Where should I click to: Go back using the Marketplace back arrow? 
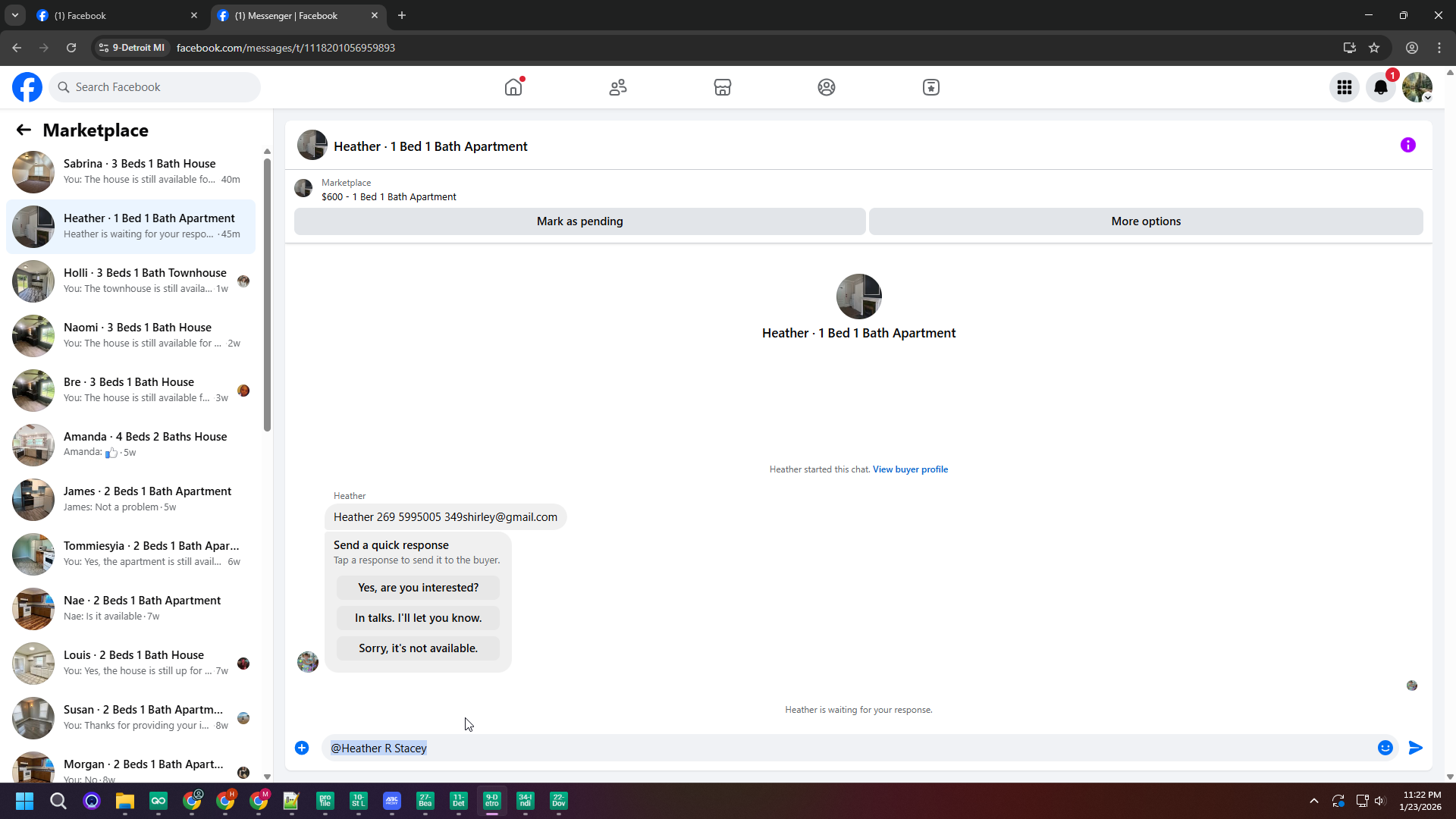coord(24,130)
